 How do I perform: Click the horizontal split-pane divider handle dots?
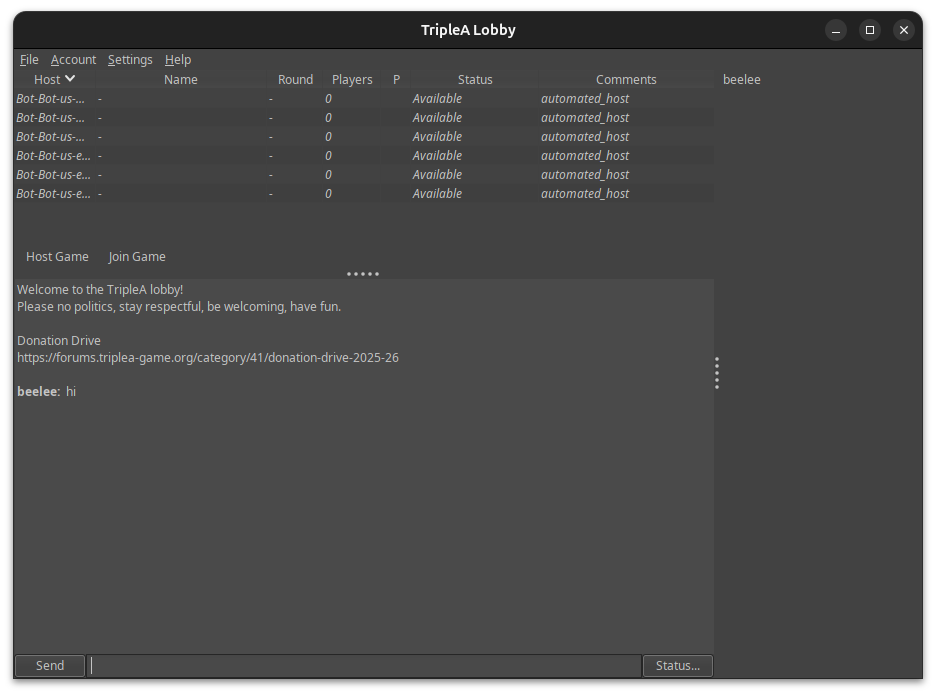pyautogui.click(x=363, y=274)
